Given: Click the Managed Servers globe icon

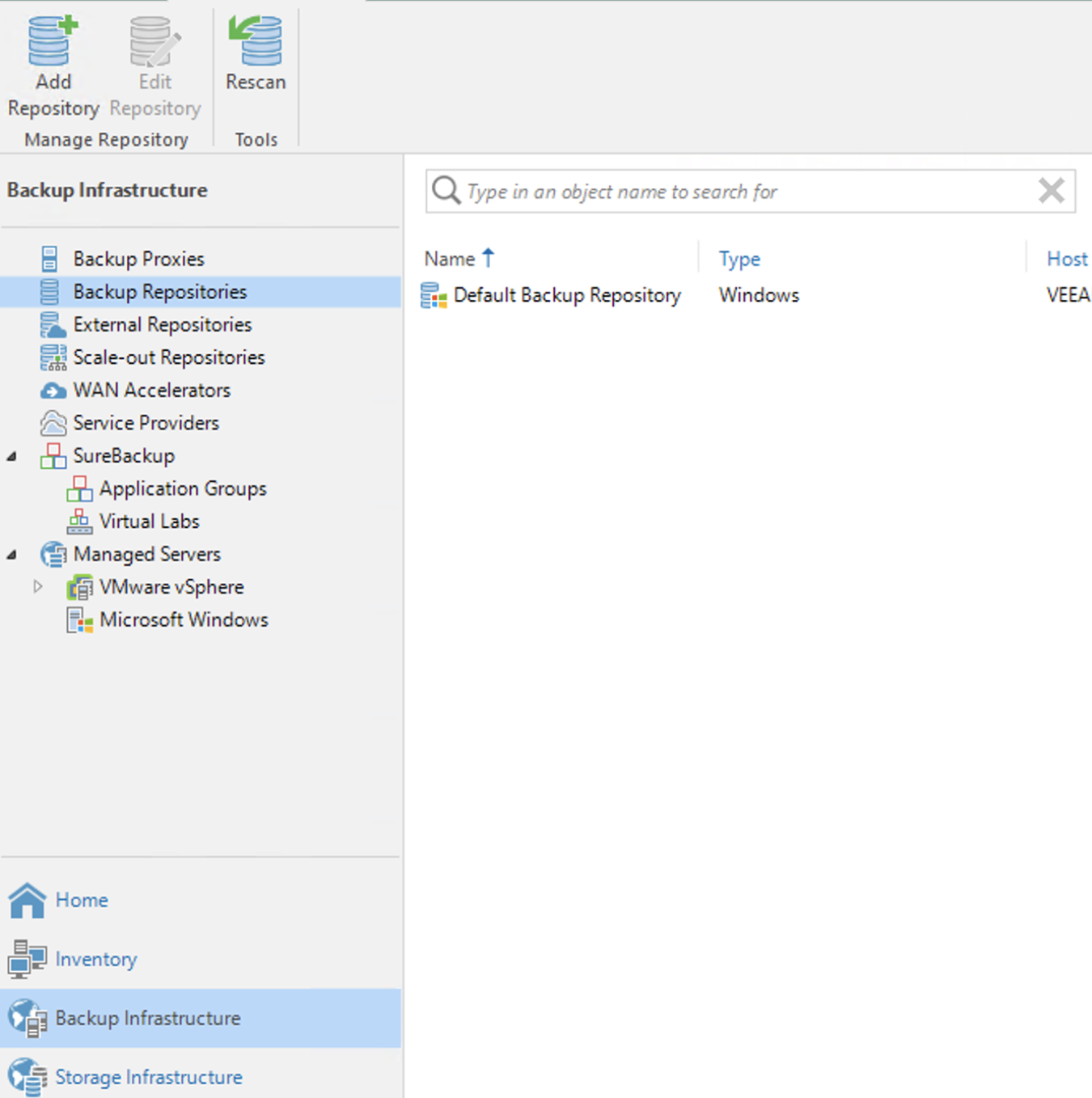Looking at the screenshot, I should [x=53, y=555].
